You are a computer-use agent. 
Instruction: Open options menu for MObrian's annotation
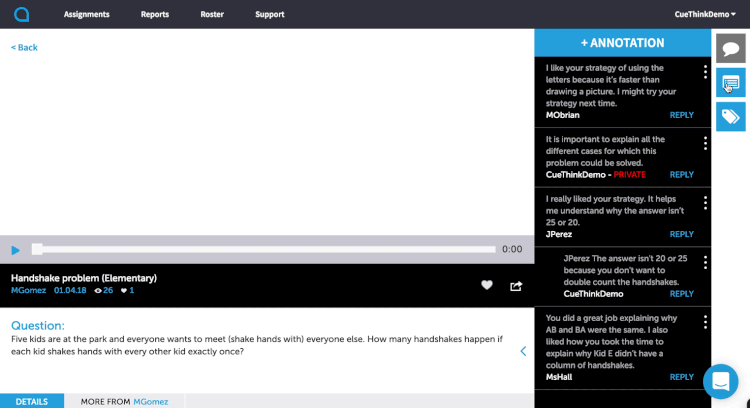[x=705, y=72]
